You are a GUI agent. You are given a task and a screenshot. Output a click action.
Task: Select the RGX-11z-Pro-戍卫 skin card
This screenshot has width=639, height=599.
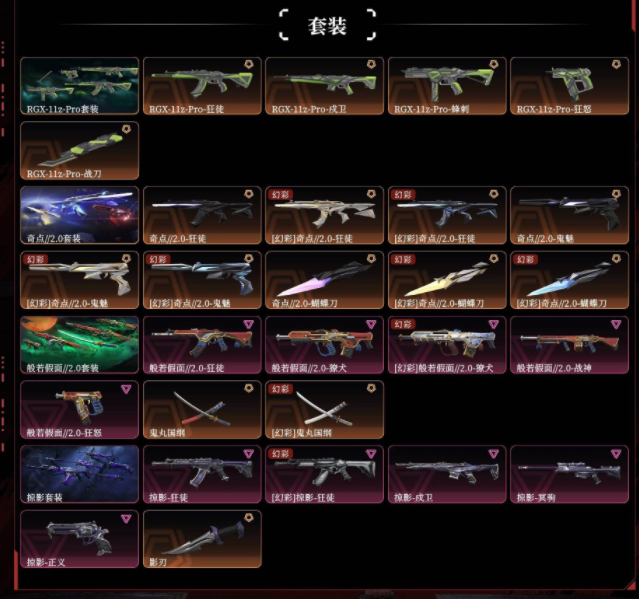click(324, 86)
